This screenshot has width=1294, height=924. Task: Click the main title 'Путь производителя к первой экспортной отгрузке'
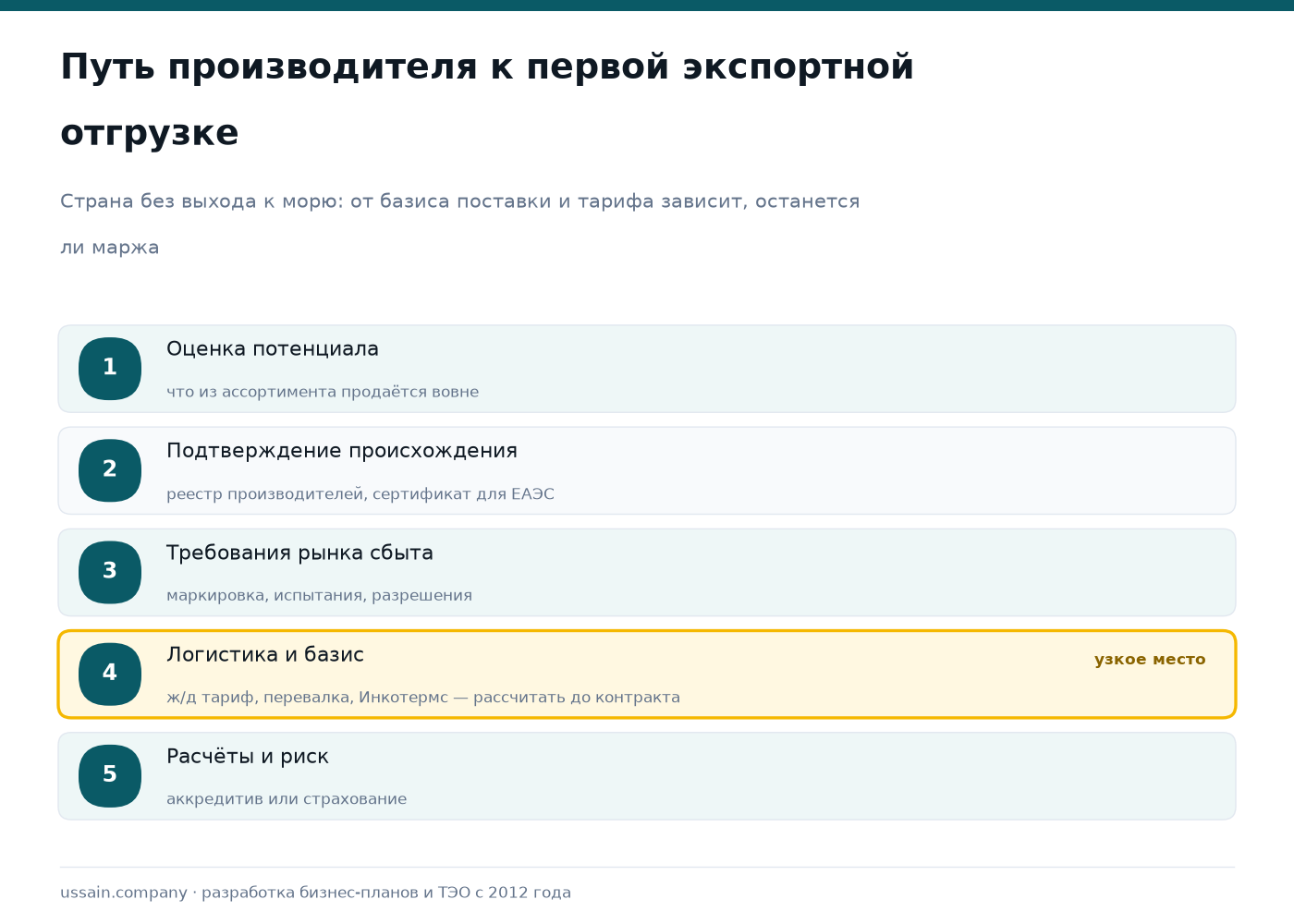pos(487,100)
